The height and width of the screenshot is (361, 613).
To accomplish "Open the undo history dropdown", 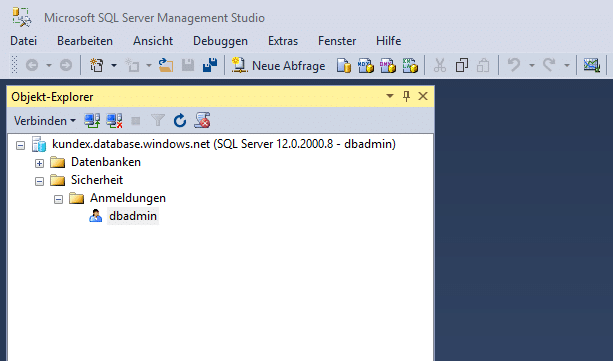I will point(532,65).
